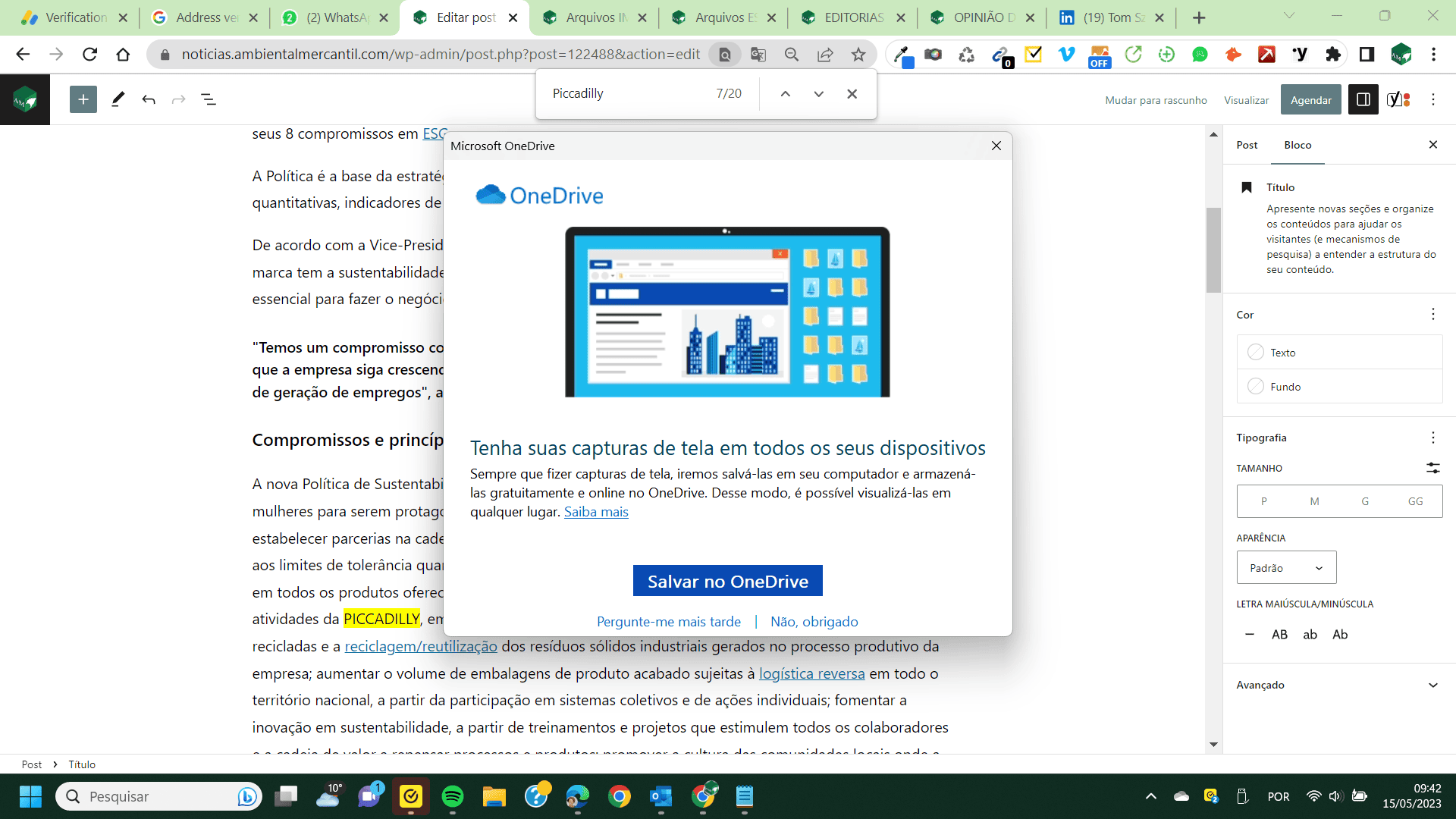1456x819 pixels.
Task: Choose the Texto color swatch
Action: (1339, 353)
